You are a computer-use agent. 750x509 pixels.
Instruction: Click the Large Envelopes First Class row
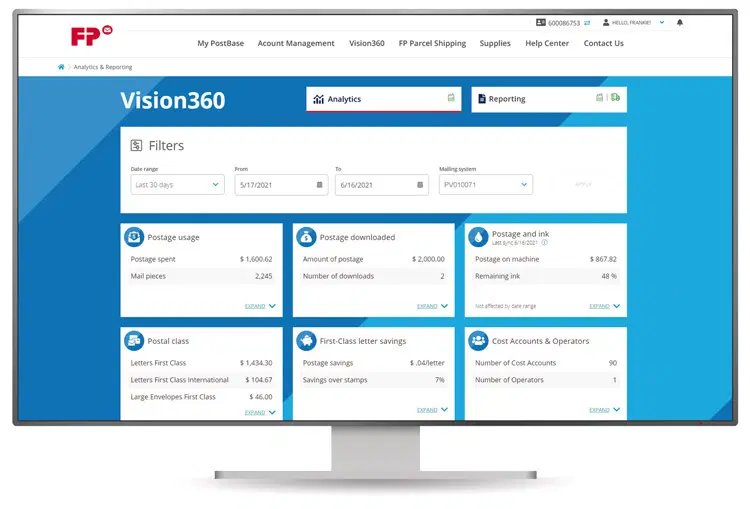(201, 397)
